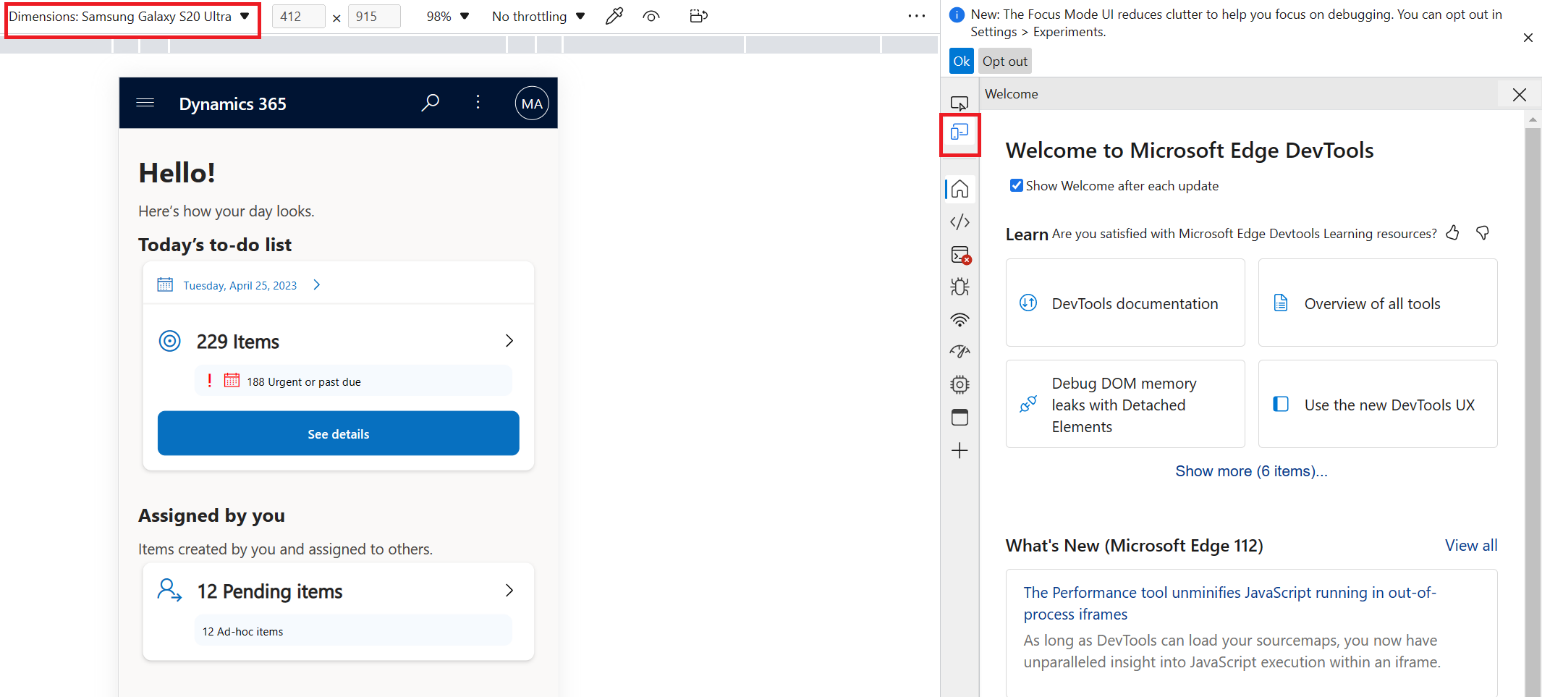Toggle device emulation icon in DevTools

coord(959,133)
